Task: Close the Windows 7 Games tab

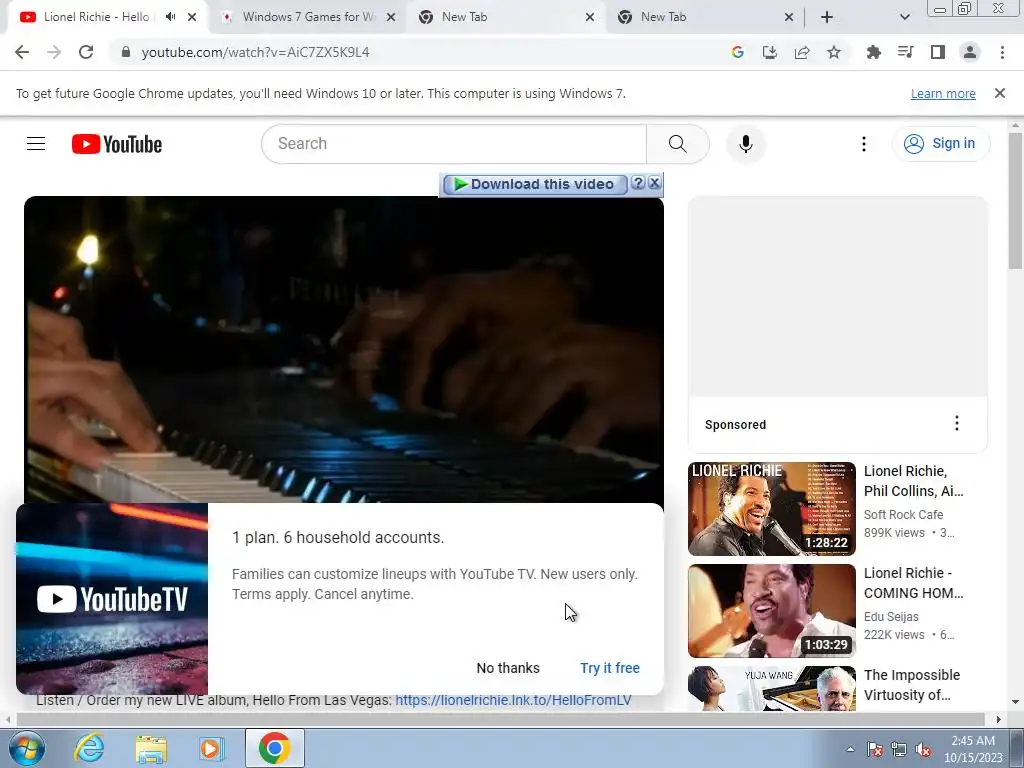Action: 391,17
